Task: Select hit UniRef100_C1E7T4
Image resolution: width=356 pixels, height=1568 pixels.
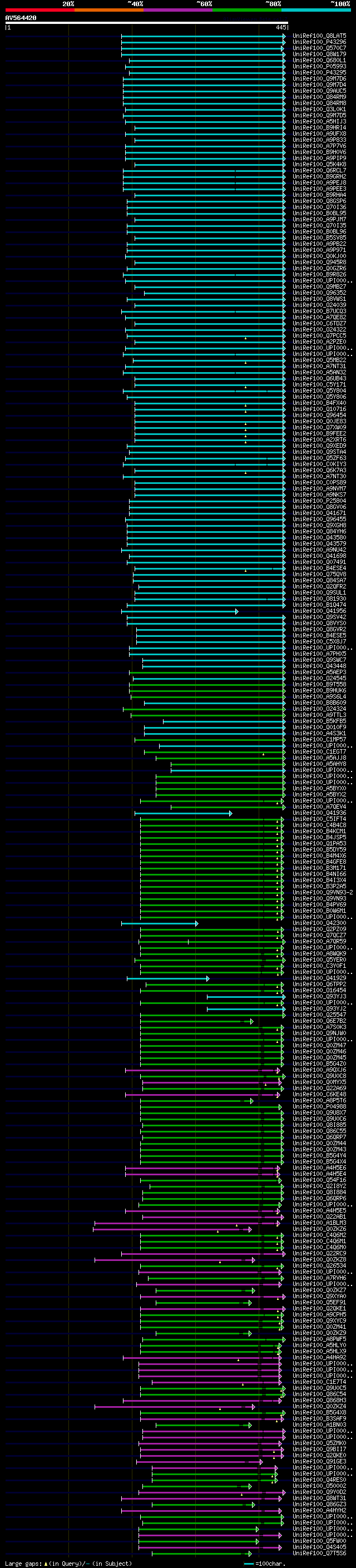Action: (x=319, y=1382)
